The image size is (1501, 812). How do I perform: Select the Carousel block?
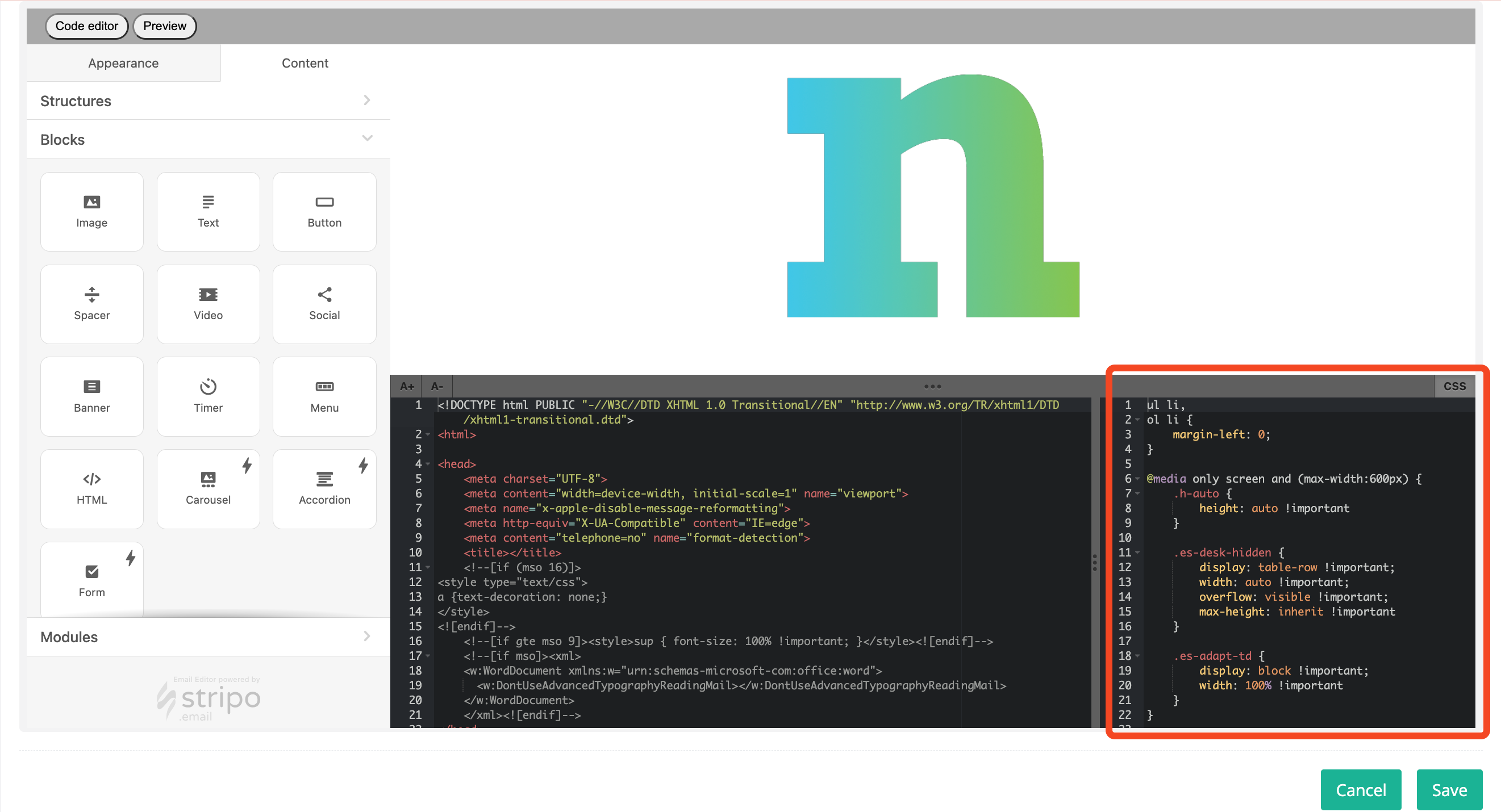pyautogui.click(x=208, y=488)
